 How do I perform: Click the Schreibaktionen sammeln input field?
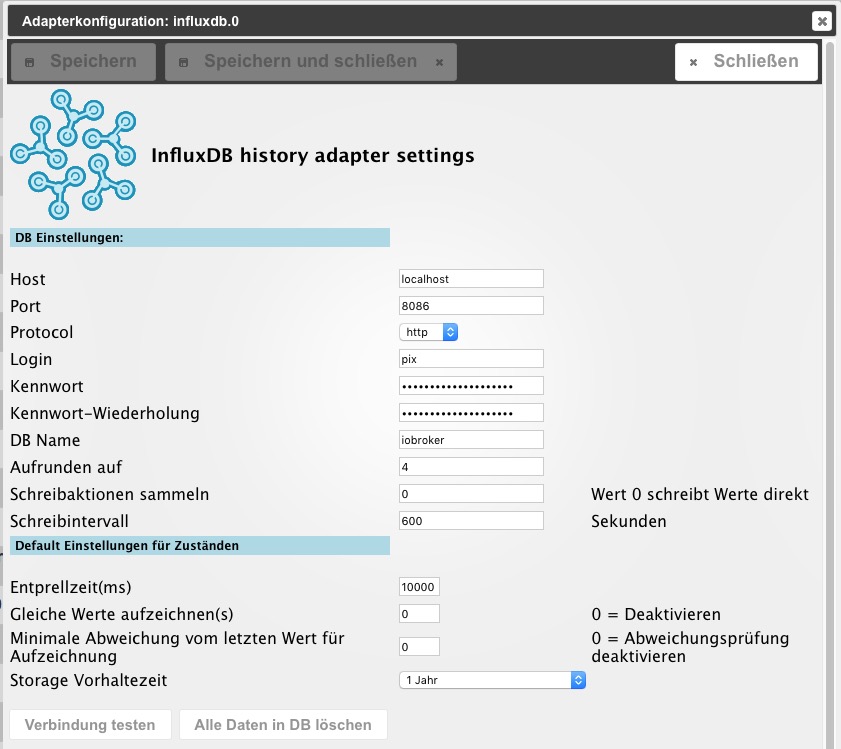coord(471,494)
